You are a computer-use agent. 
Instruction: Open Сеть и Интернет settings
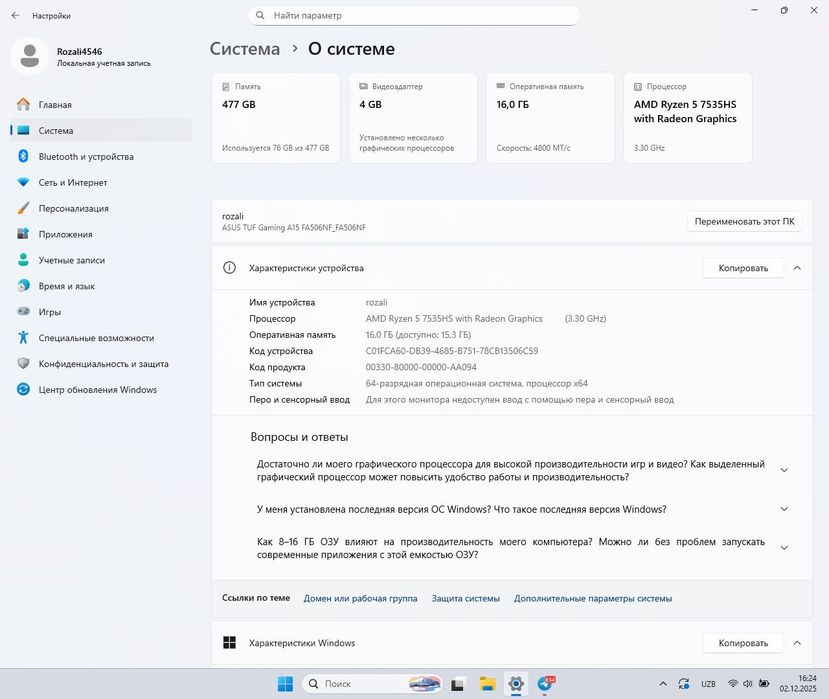100,182
